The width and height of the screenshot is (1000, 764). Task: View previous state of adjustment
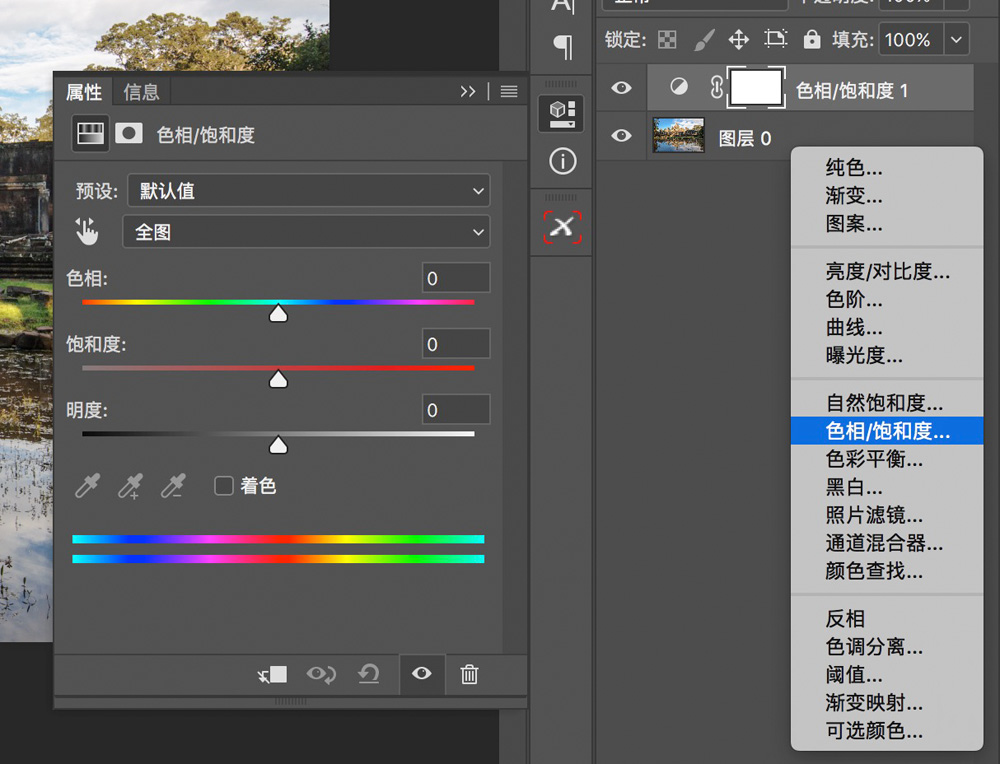(x=321, y=674)
